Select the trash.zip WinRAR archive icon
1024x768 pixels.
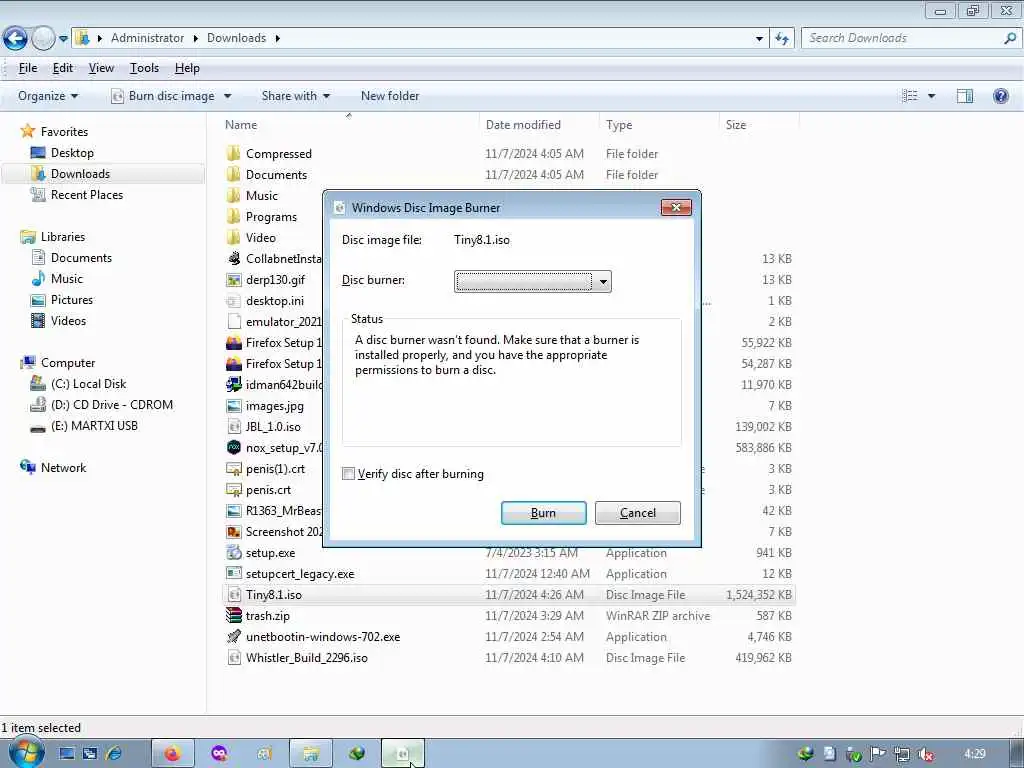point(234,616)
